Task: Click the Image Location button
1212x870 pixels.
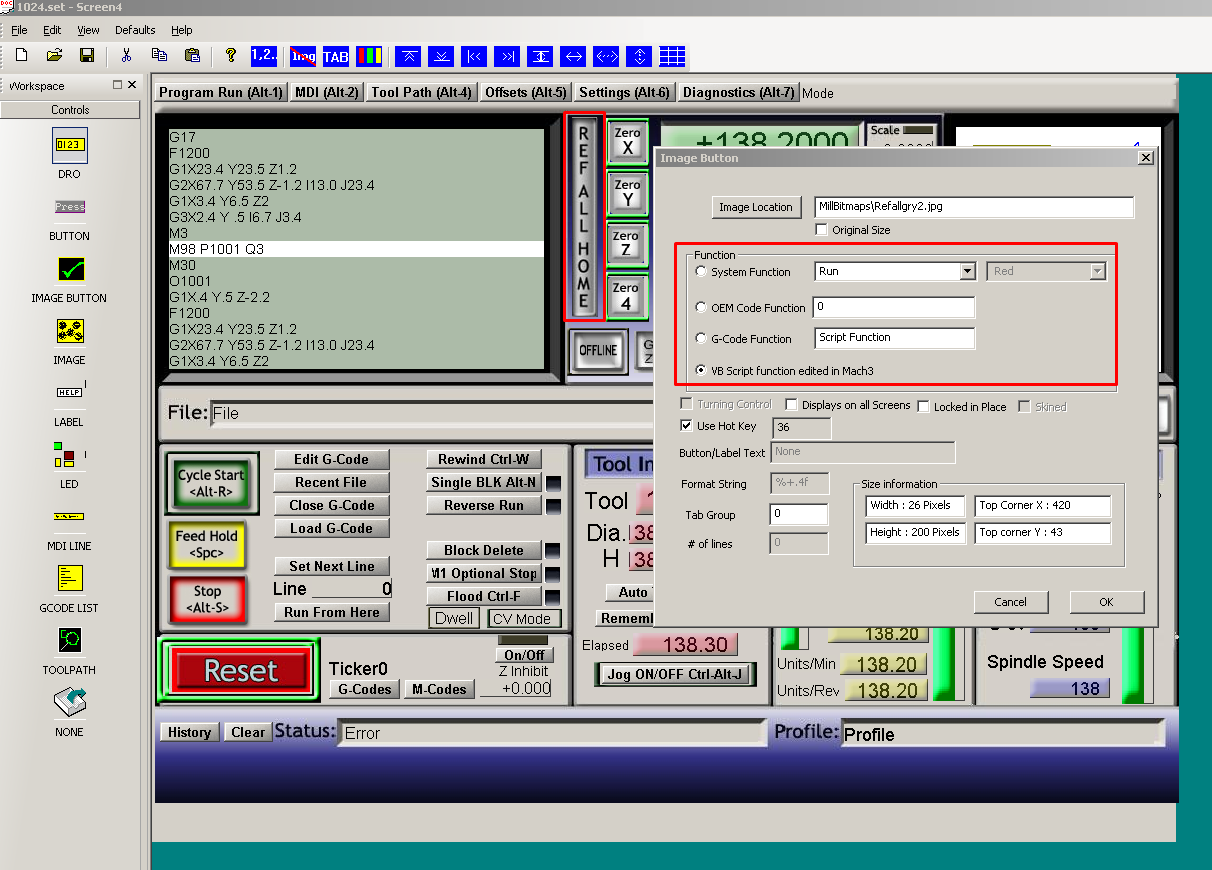Action: tap(756, 207)
